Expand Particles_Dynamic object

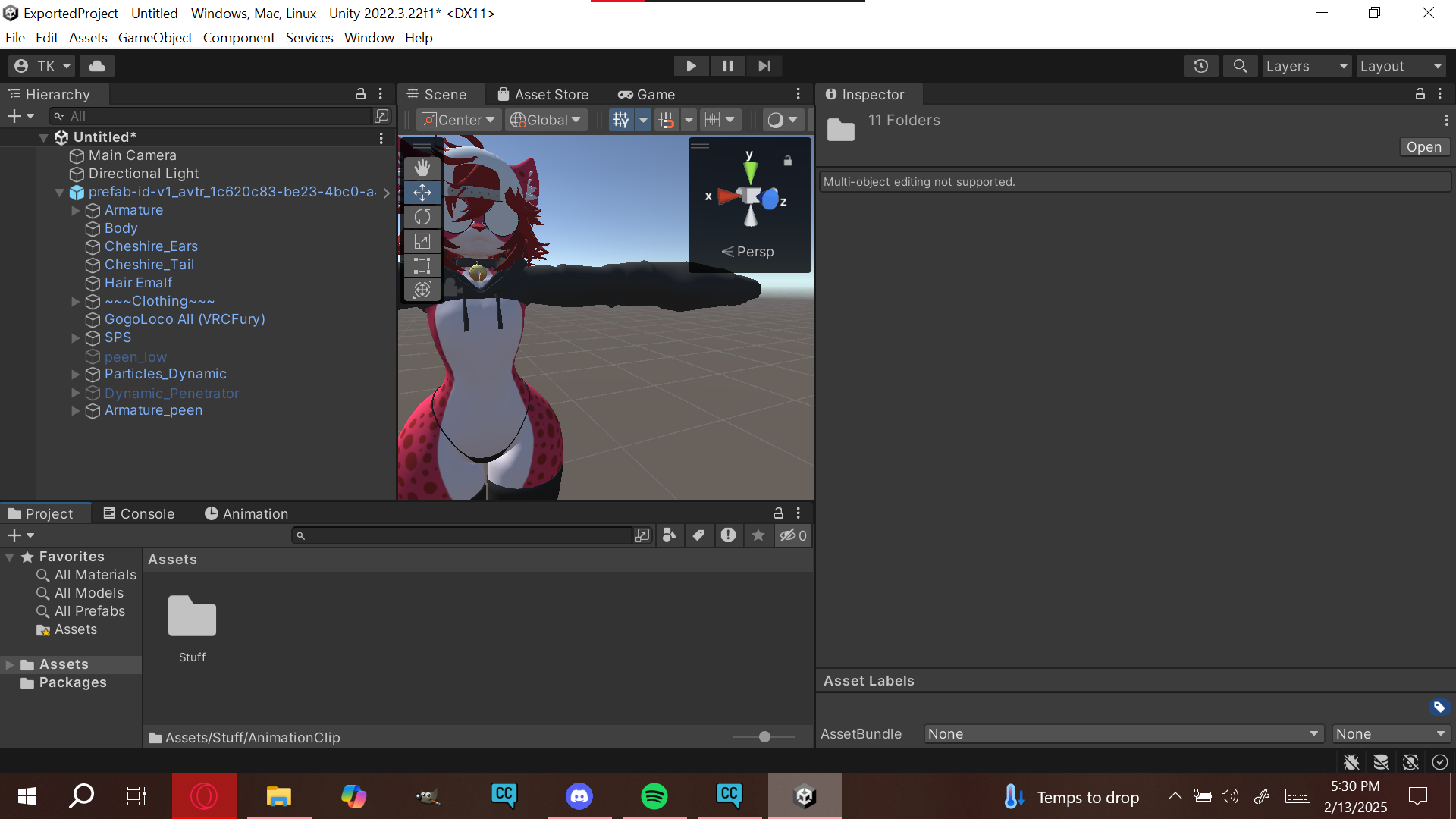click(x=76, y=374)
